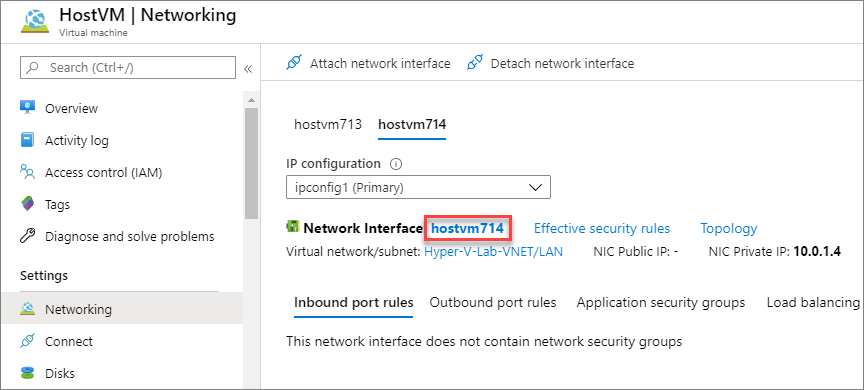Open Disks in the sidebar
Screen dimensions: 864x390
coord(60,373)
